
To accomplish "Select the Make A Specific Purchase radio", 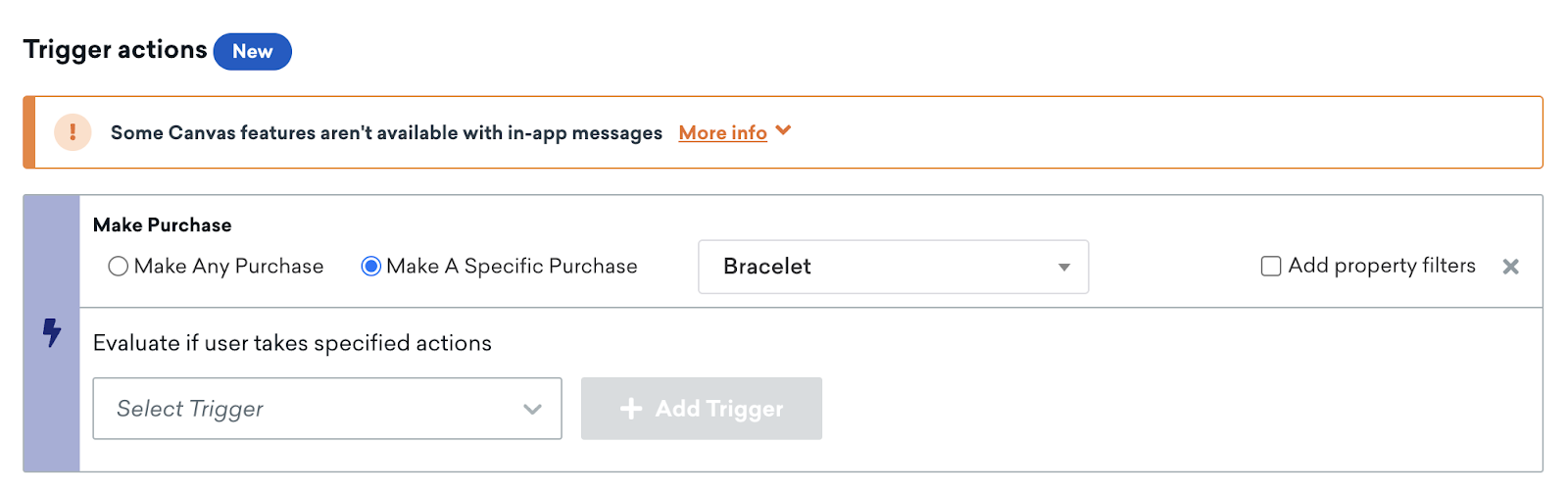I will coord(370,267).
